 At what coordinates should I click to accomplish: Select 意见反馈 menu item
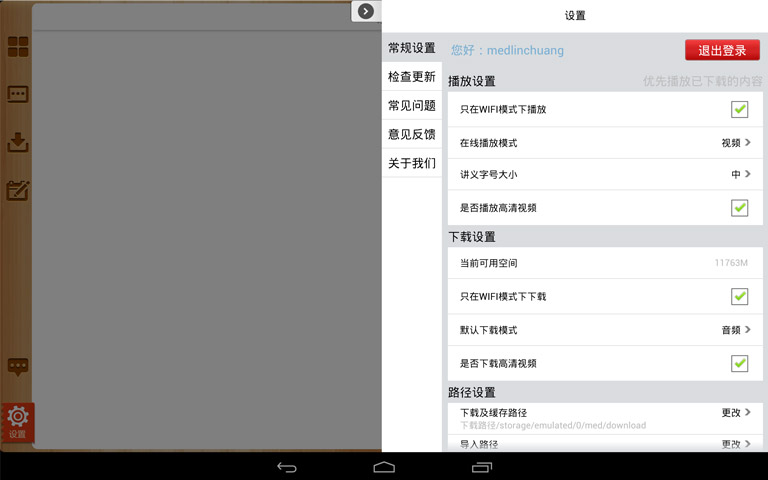(411, 134)
